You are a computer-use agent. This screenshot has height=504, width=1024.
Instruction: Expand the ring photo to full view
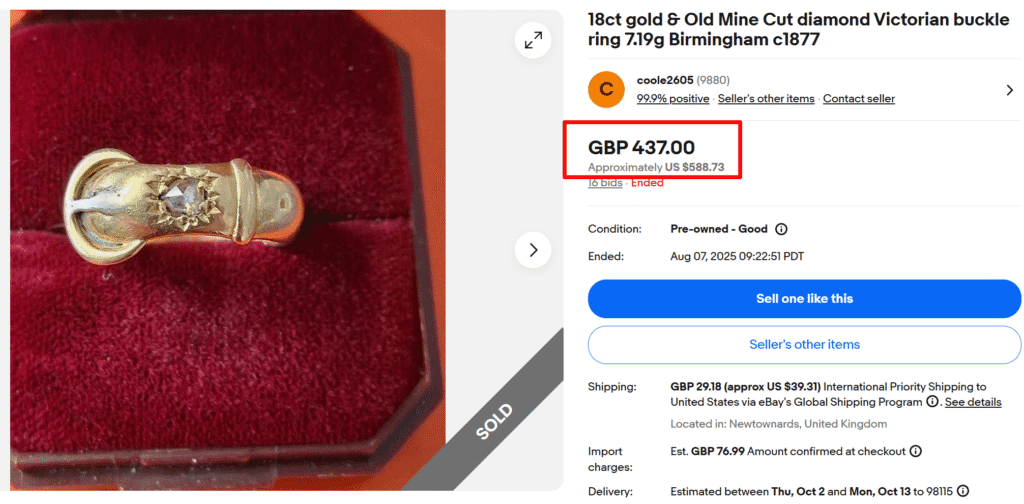tap(533, 40)
